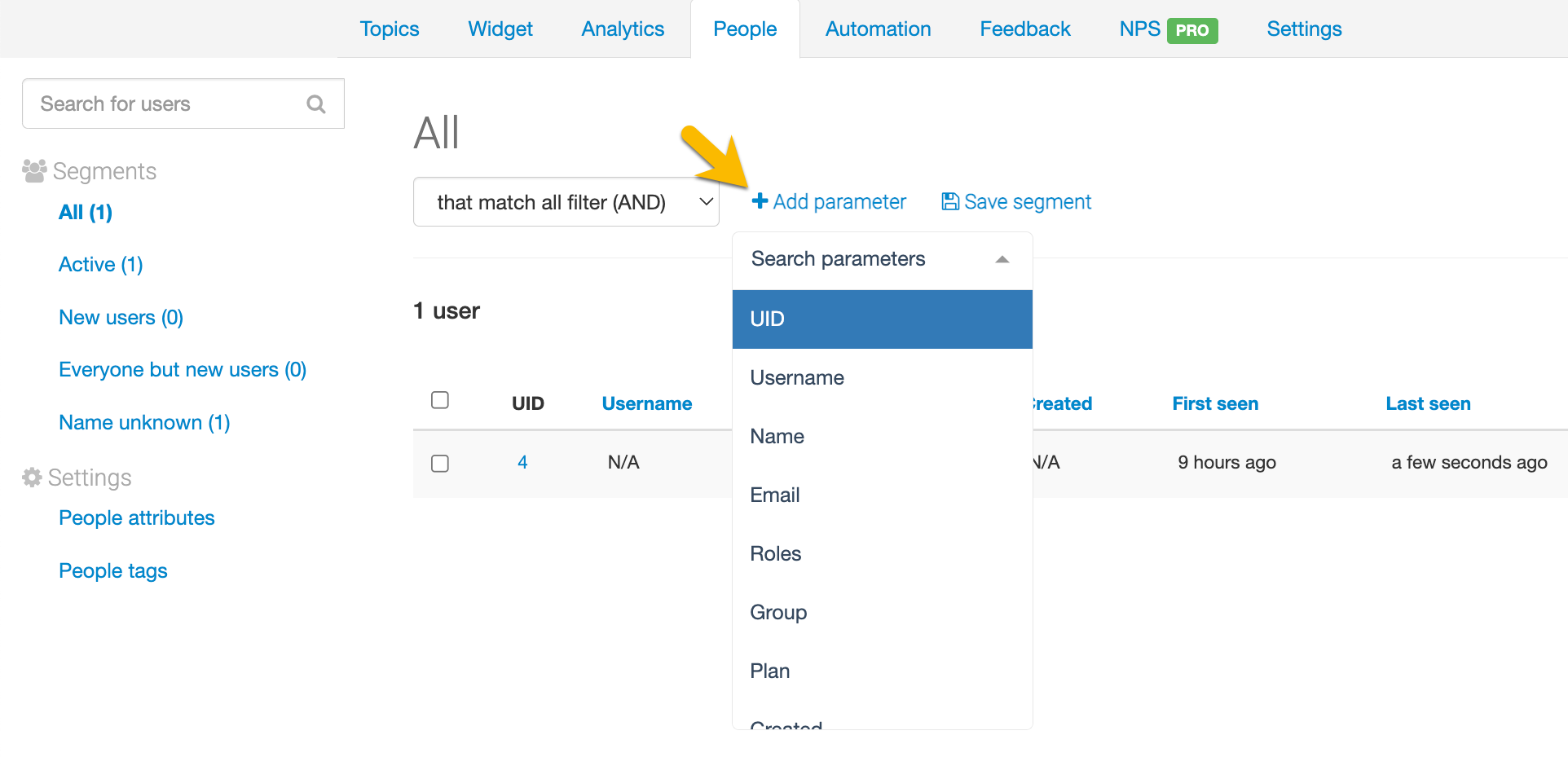The width and height of the screenshot is (1568, 766).
Task: Select UID from the parameter list
Action: tap(882, 319)
